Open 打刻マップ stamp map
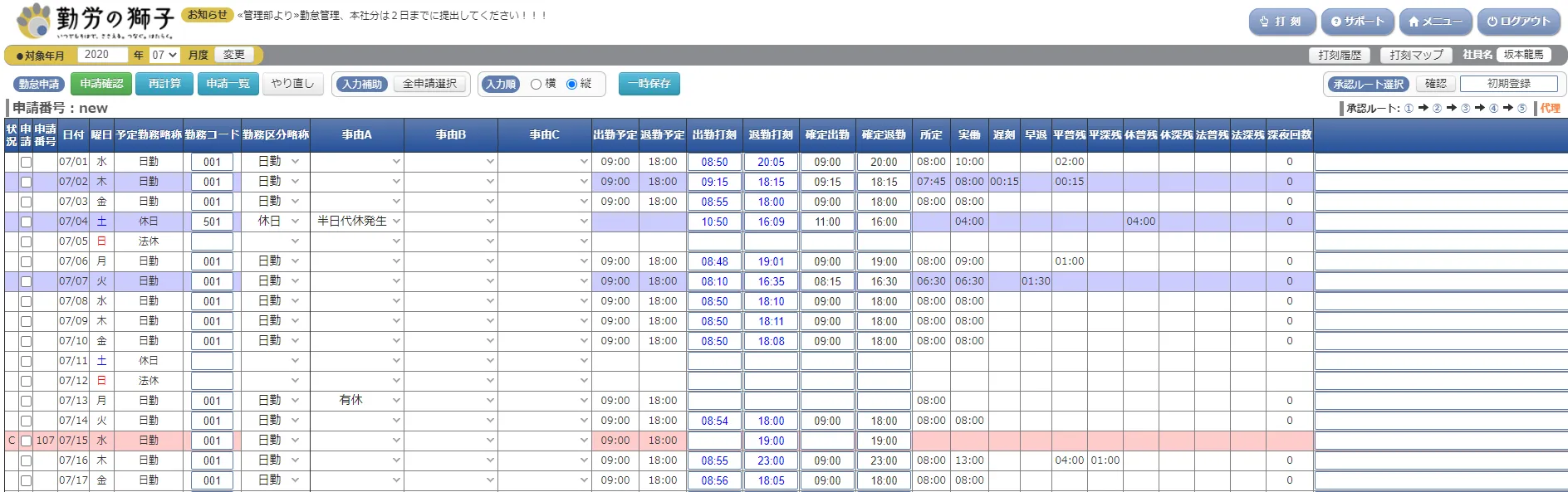The image size is (1568, 492). (x=1416, y=55)
